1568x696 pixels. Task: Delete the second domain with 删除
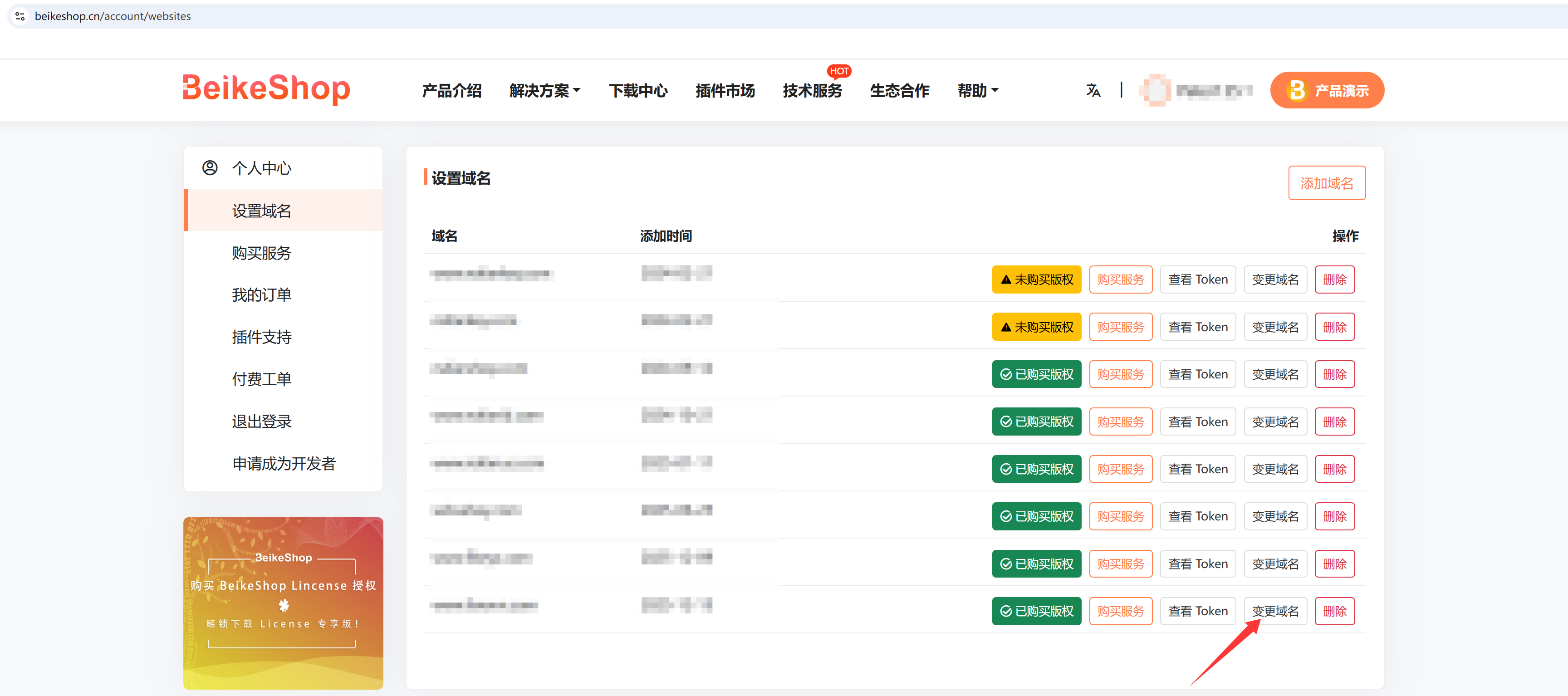1334,327
